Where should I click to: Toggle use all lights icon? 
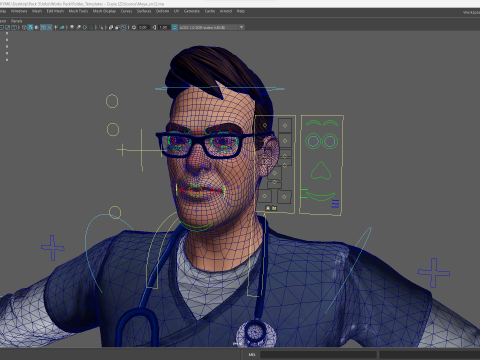click(x=56, y=27)
